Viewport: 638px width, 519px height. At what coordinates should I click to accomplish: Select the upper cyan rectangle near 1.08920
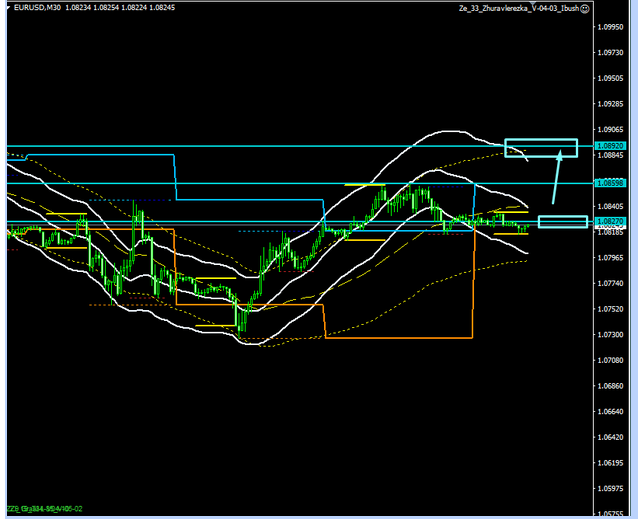pyautogui.click(x=541, y=148)
